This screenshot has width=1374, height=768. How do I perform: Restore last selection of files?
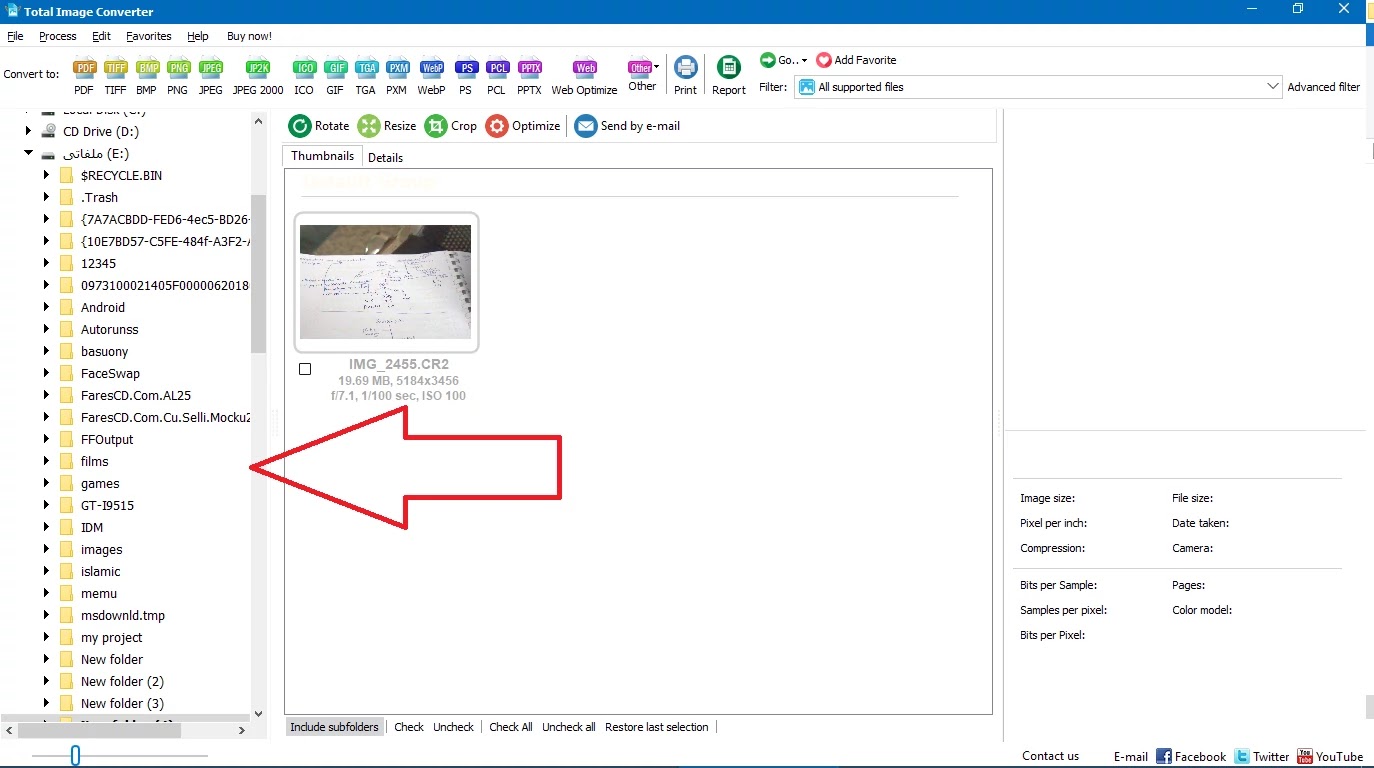[x=657, y=727]
